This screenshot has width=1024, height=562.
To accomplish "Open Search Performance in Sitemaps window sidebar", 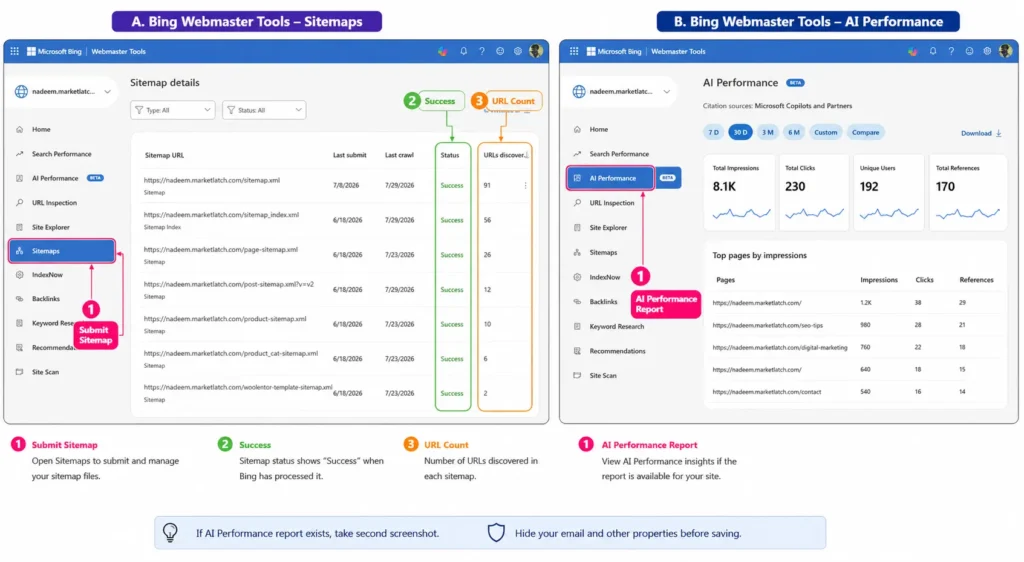I will [x=61, y=154].
